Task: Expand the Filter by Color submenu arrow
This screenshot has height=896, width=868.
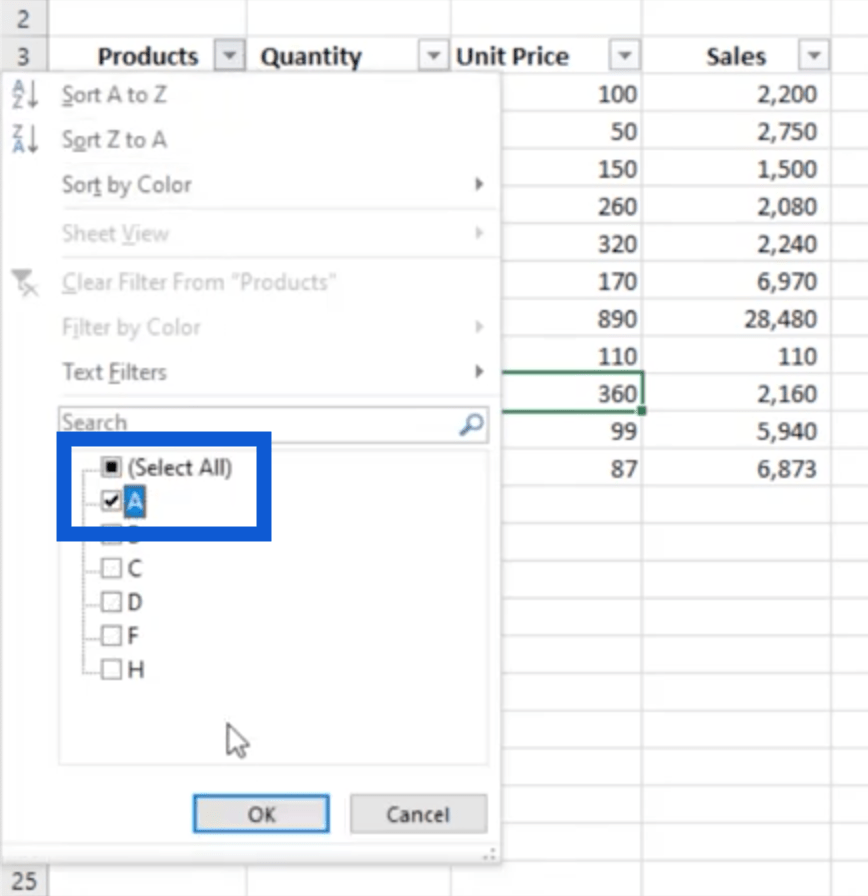Action: point(479,327)
